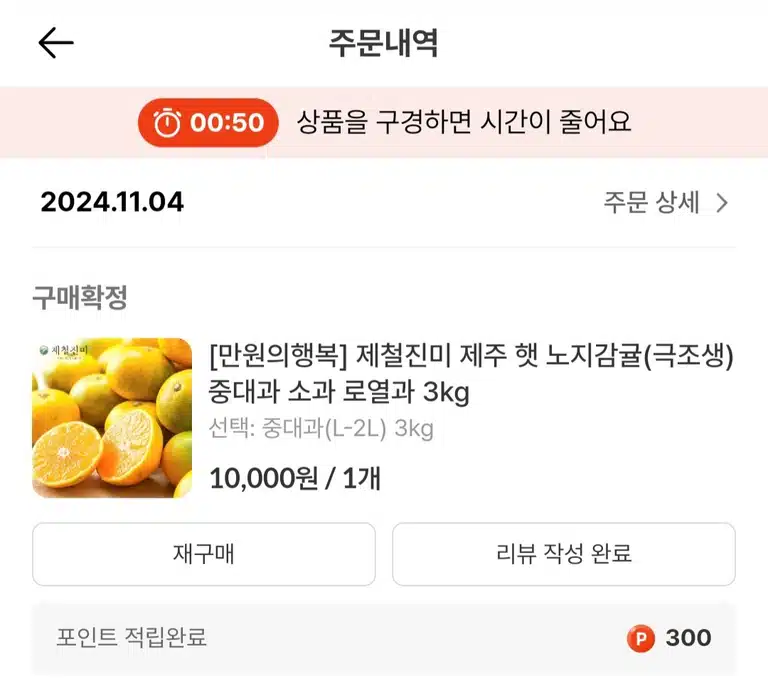
Task: Click the 리뷰 작성 완료 button
Action: (x=564, y=554)
